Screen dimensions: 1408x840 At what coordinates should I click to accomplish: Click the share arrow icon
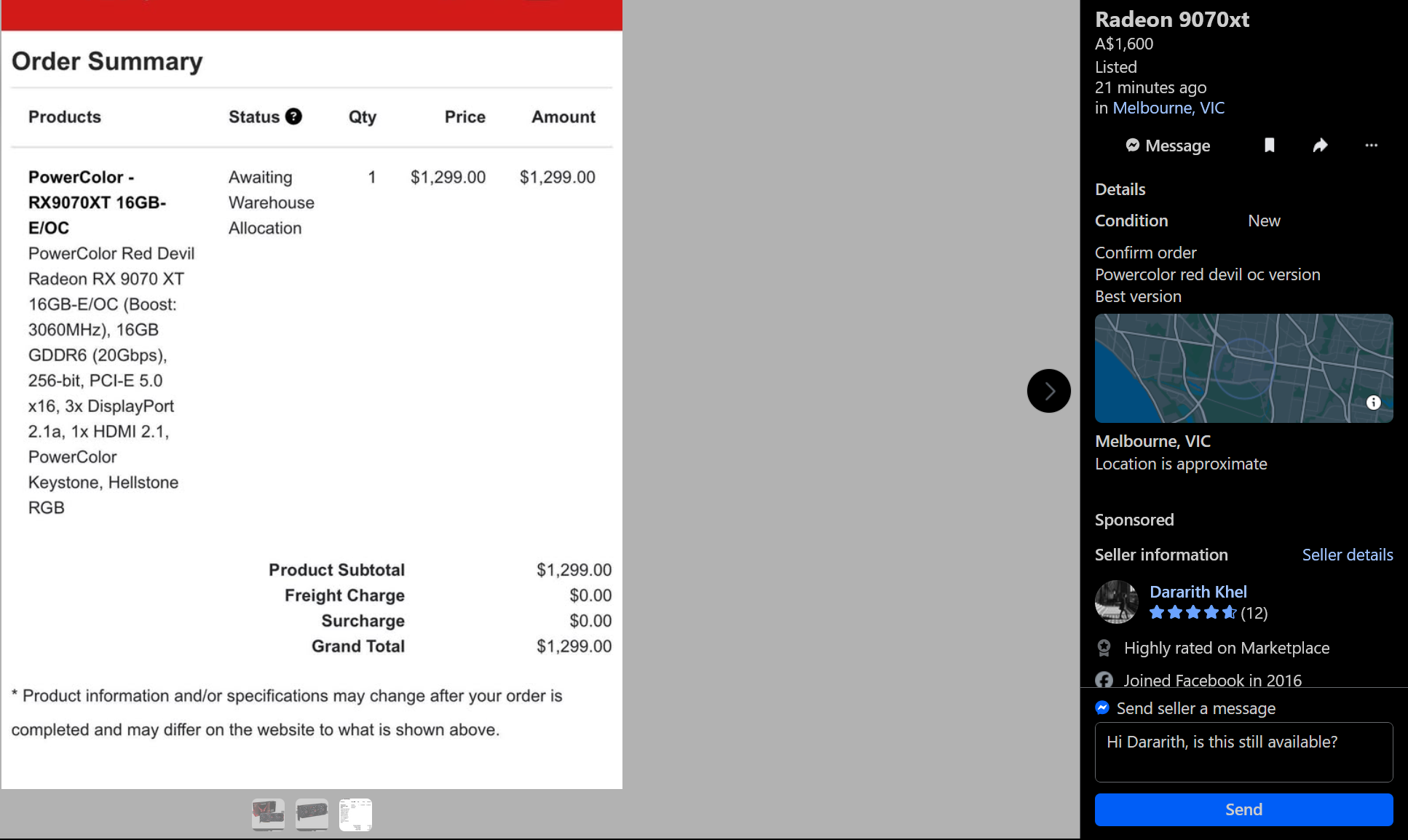[x=1320, y=146]
